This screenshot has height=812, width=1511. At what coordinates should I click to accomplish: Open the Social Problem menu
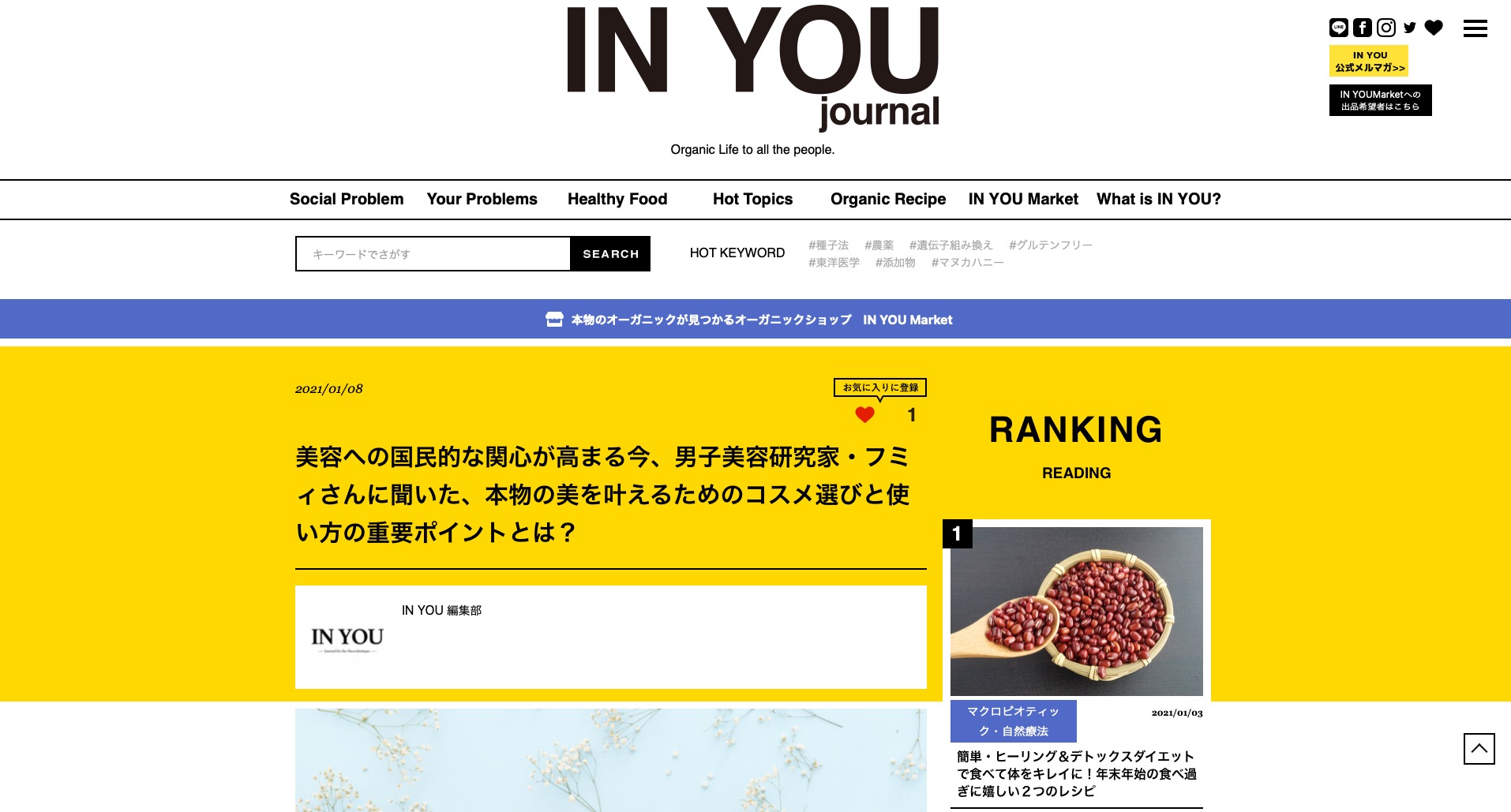[347, 199]
